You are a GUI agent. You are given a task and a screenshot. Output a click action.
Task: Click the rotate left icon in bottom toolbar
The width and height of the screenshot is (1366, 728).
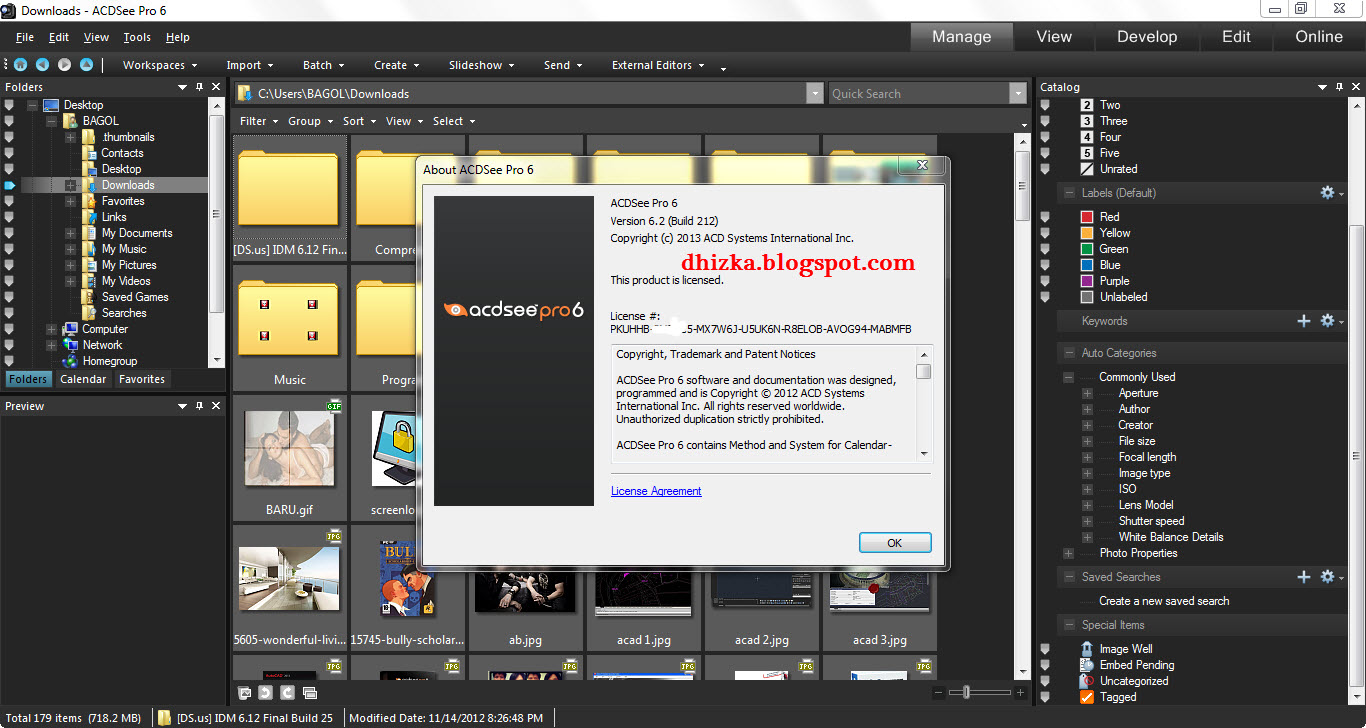click(x=265, y=692)
